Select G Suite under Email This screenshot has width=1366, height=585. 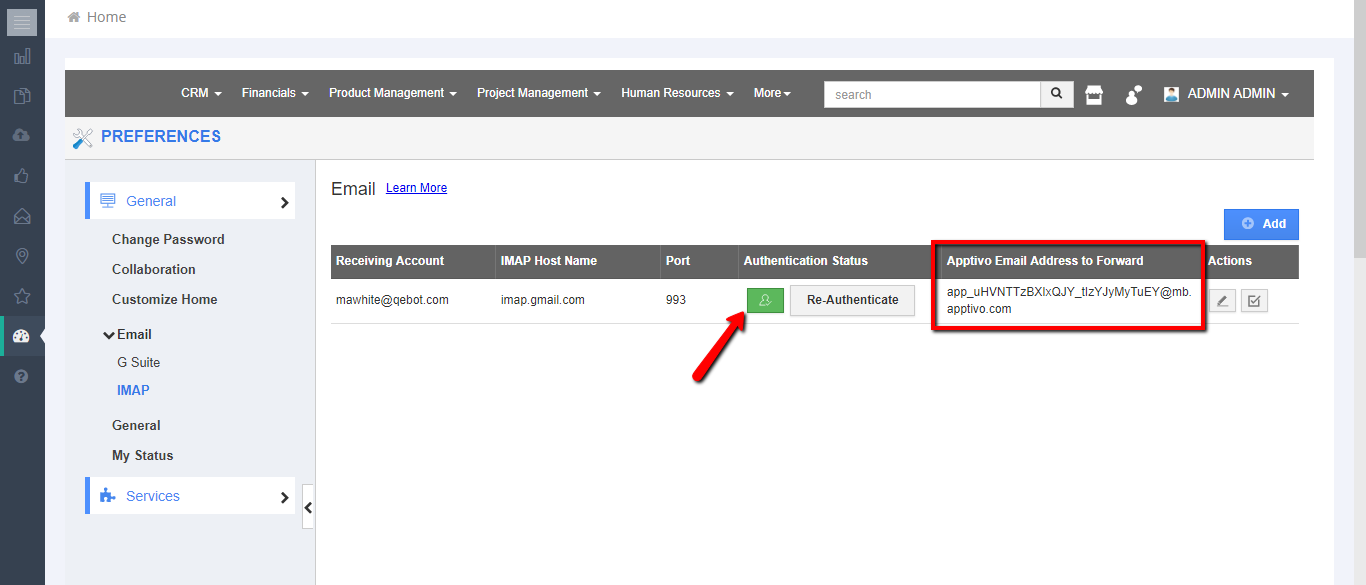click(138, 362)
